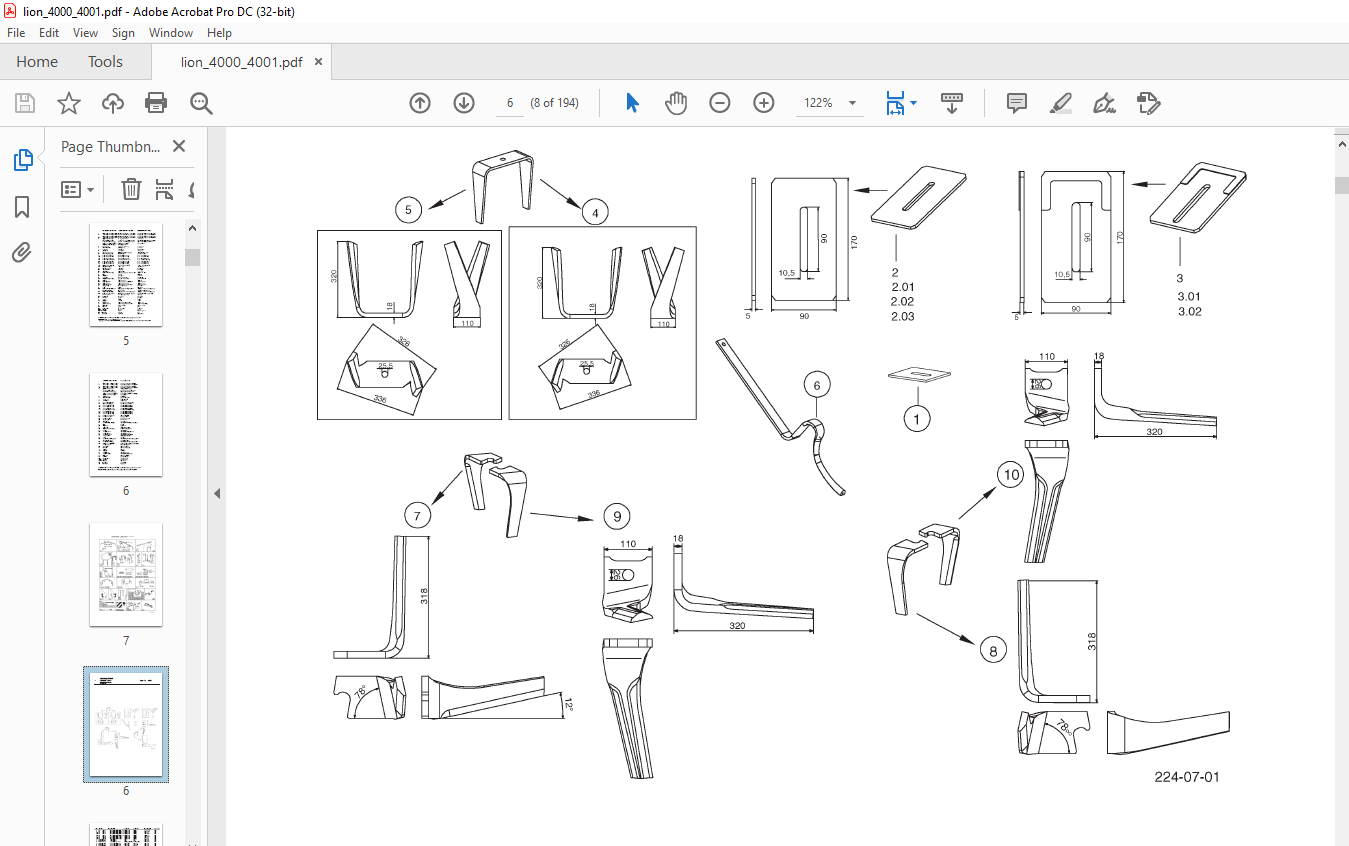Open the Sign document pen tool
Screen dimensions: 1349x846
click(x=1105, y=103)
